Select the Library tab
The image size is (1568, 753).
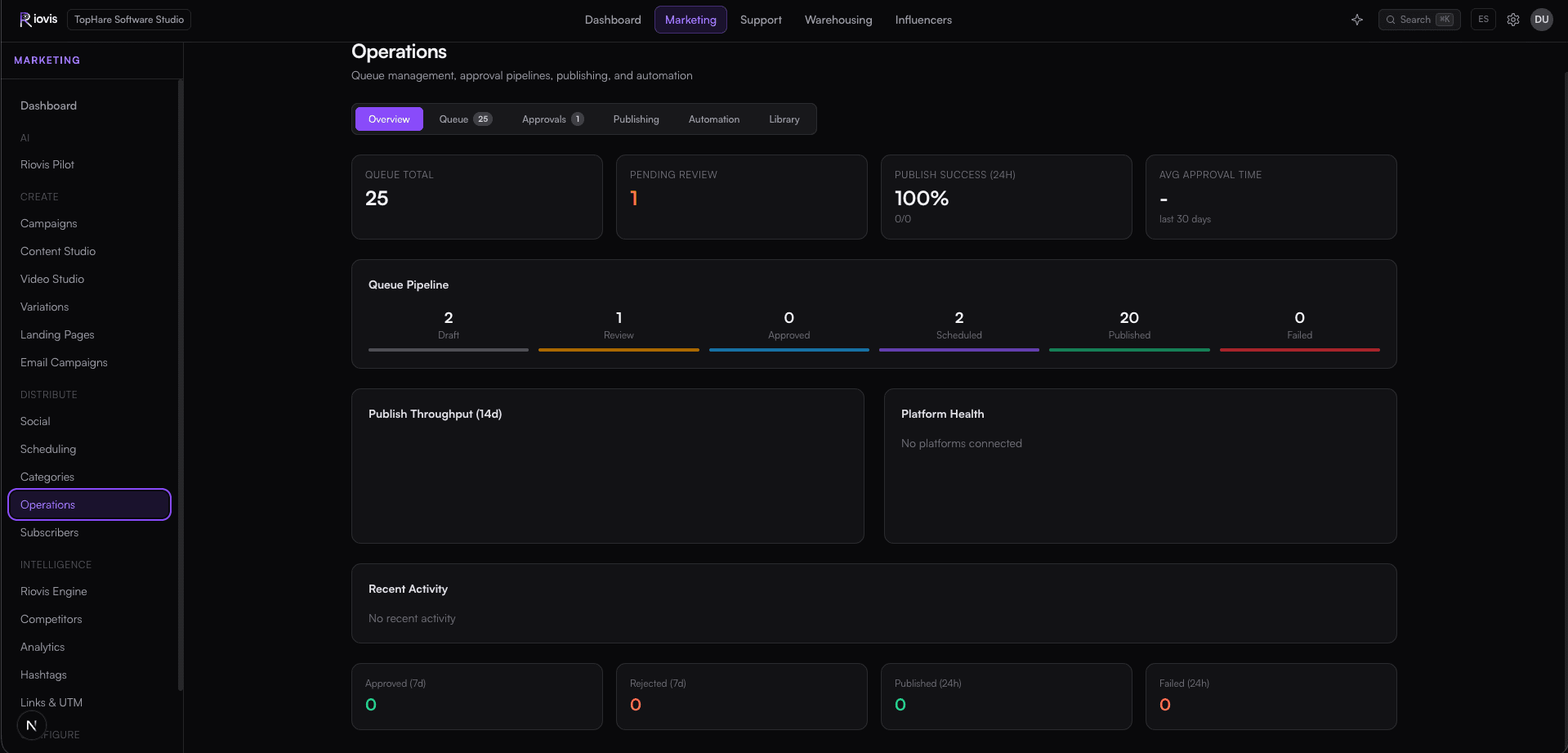tap(784, 119)
